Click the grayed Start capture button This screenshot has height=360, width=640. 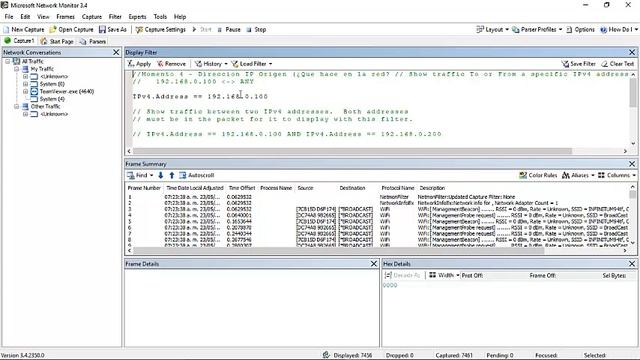(202, 29)
